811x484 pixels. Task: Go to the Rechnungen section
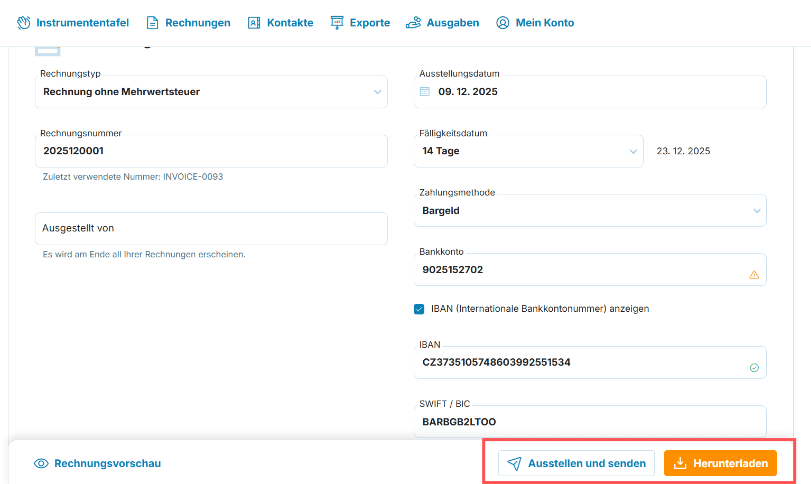tap(189, 23)
